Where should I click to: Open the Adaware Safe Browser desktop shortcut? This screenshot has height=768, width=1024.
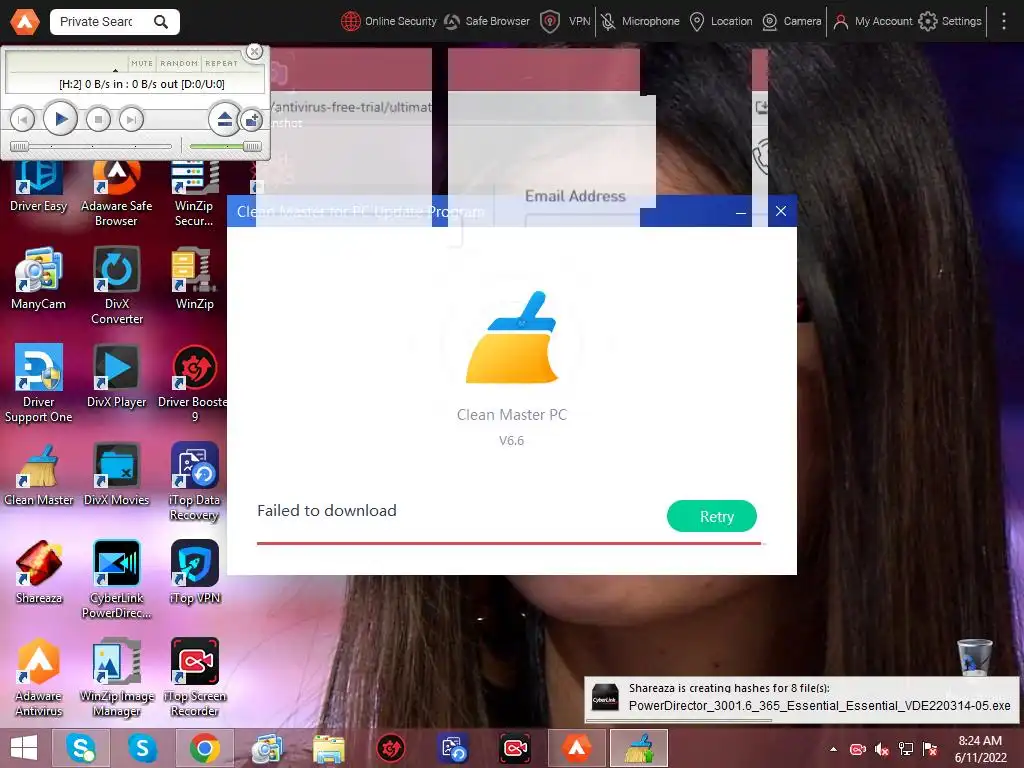pyautogui.click(x=116, y=194)
